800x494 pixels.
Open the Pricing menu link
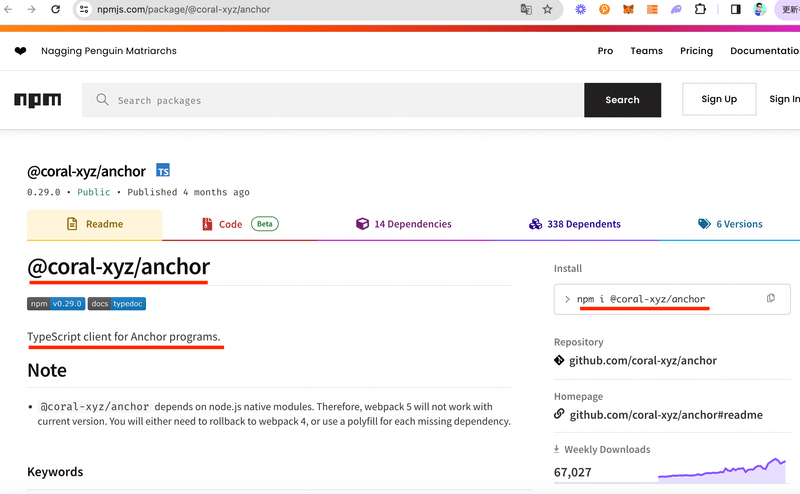[x=696, y=51]
